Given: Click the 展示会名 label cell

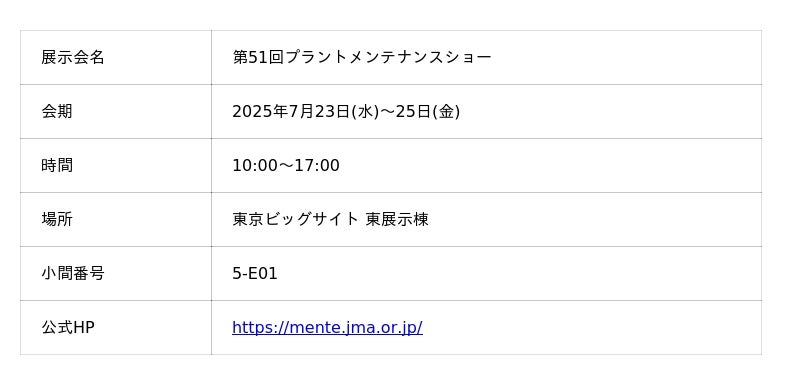Looking at the screenshot, I should coord(116,57).
